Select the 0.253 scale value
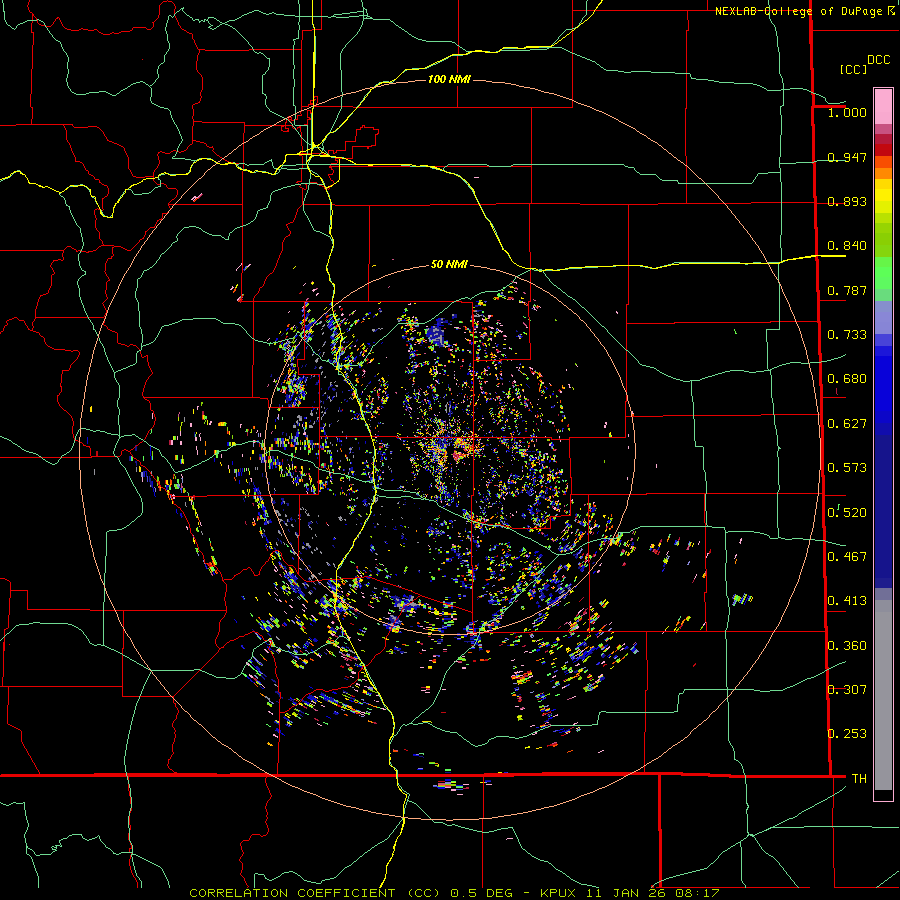This screenshot has width=900, height=900. click(x=847, y=734)
